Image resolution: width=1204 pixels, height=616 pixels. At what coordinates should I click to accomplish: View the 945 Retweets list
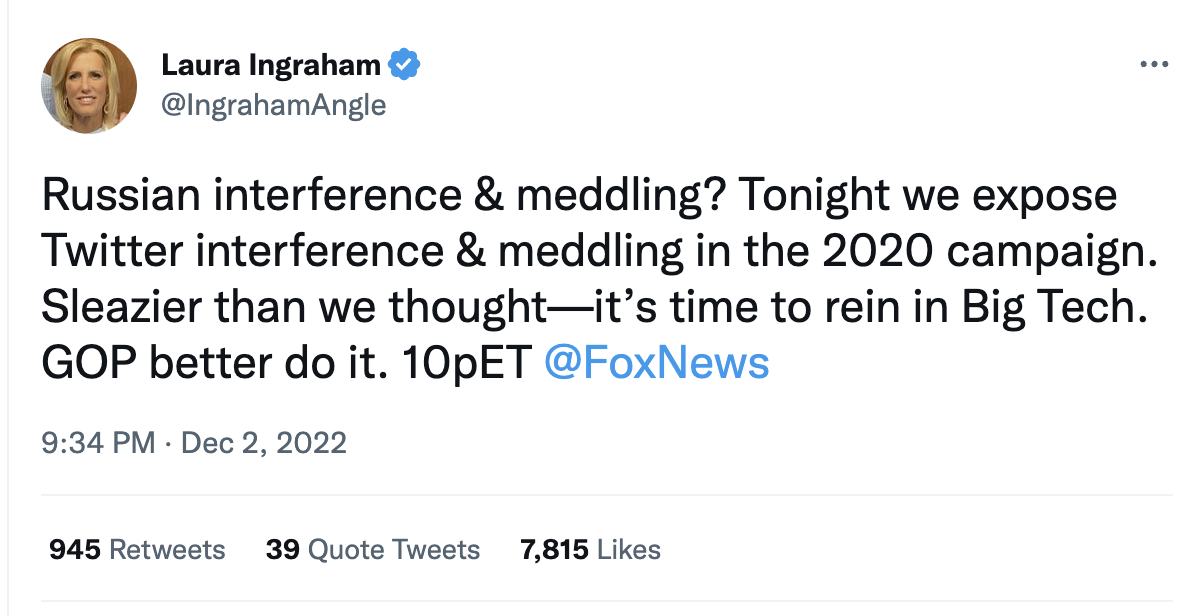(137, 549)
